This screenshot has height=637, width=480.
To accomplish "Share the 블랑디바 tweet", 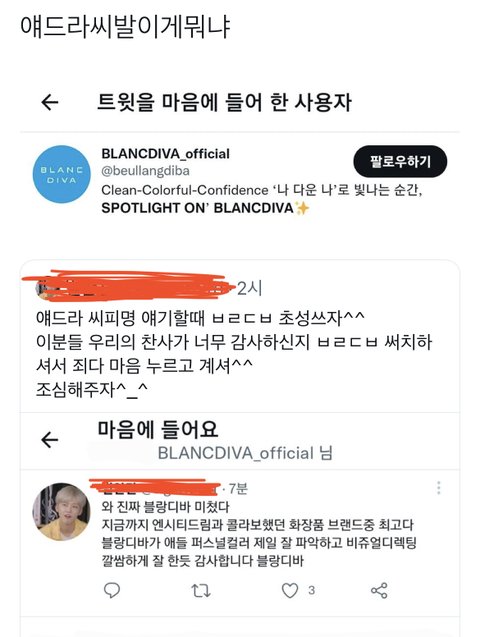I will 379,590.
